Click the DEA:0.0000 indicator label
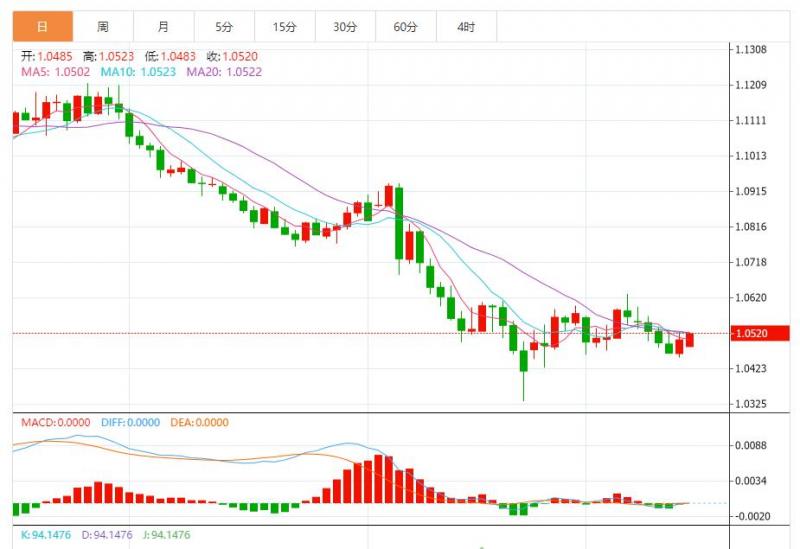Screen dimensions: 800x549 (x=199, y=422)
